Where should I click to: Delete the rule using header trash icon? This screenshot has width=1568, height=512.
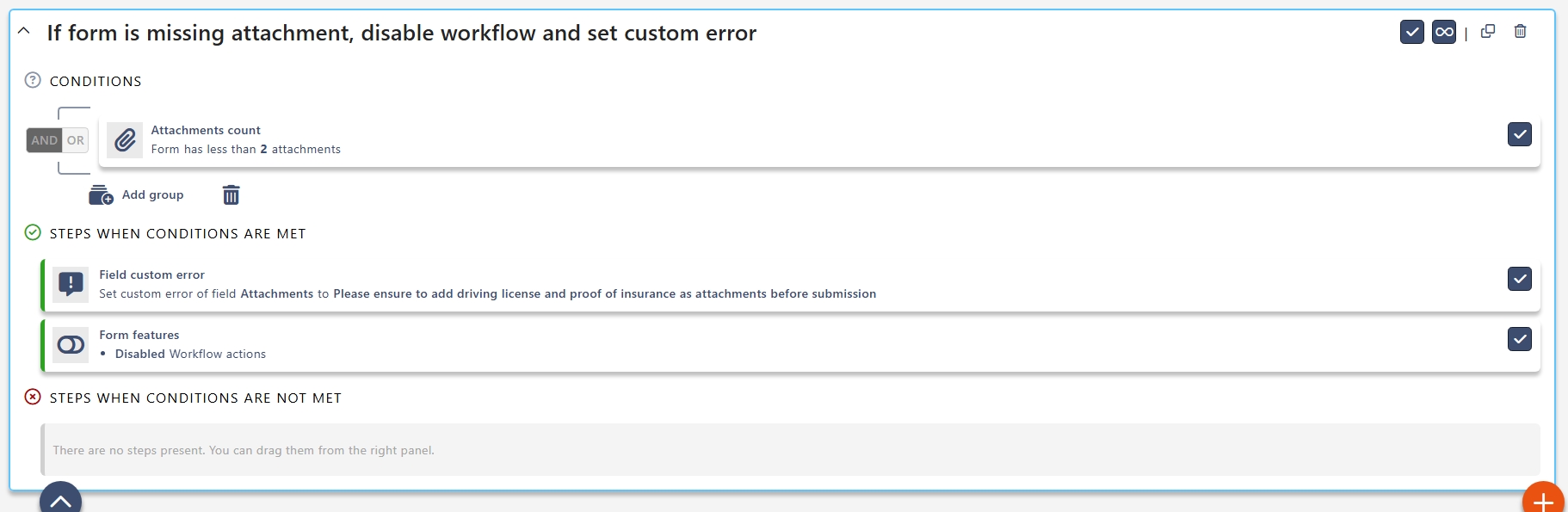coord(1521,32)
